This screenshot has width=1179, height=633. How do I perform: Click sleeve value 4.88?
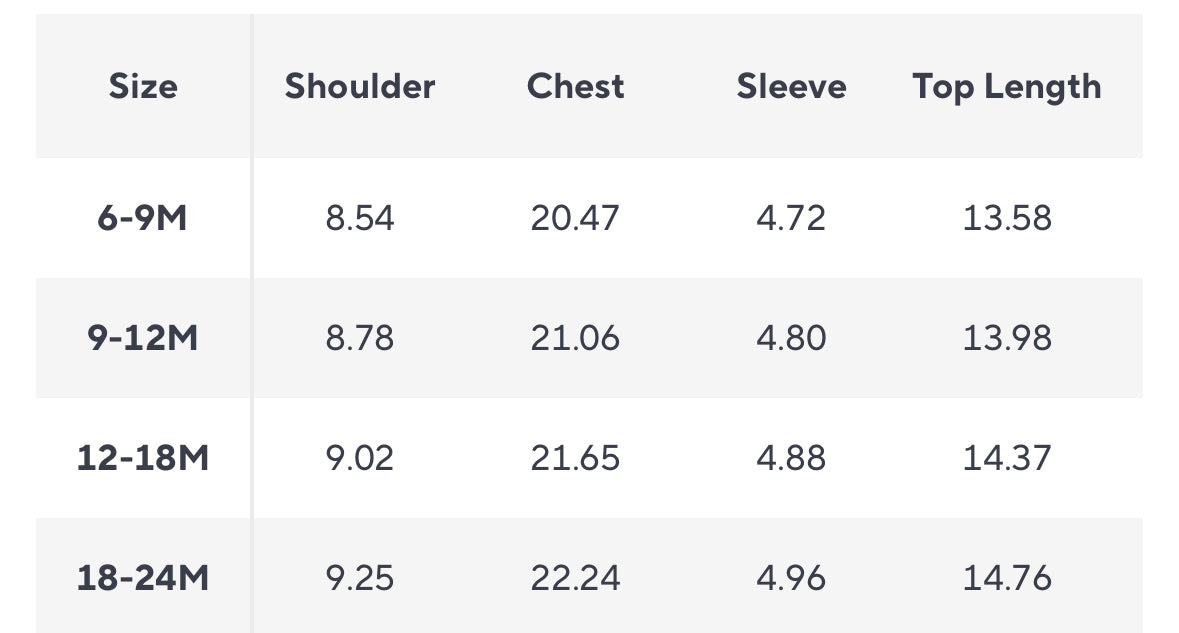tap(791, 458)
